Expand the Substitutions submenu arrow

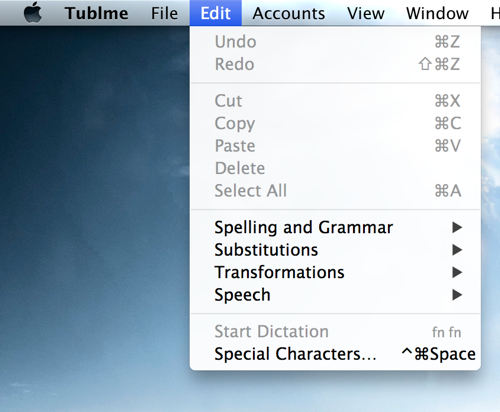click(457, 250)
